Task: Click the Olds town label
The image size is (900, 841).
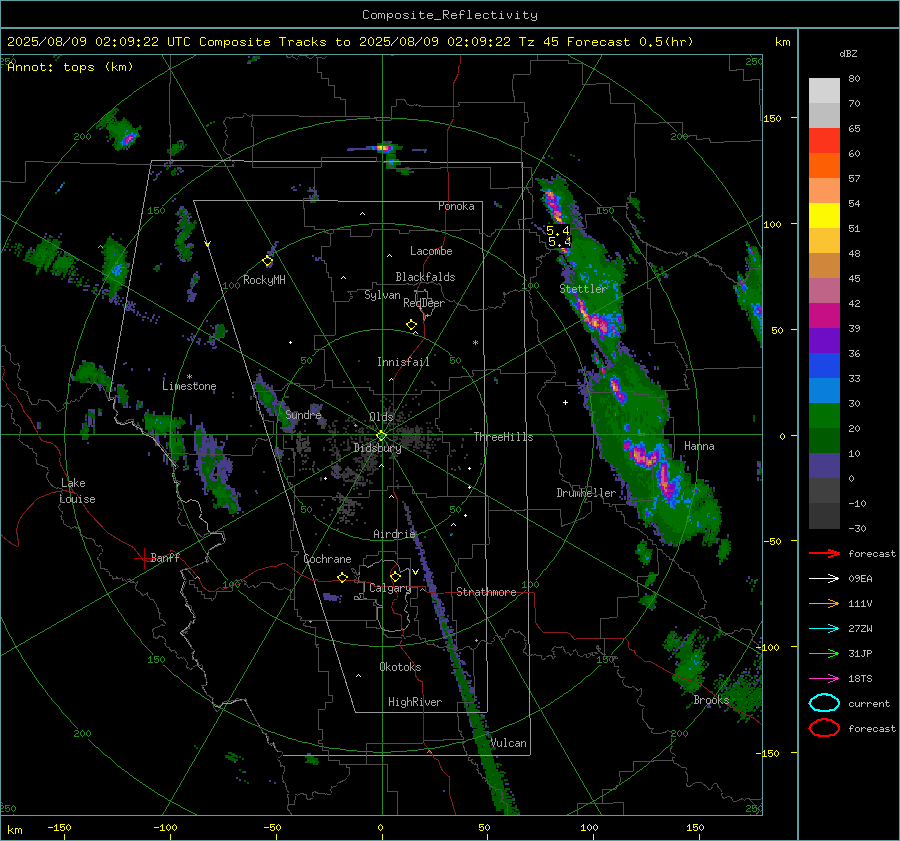Action: coord(381,417)
